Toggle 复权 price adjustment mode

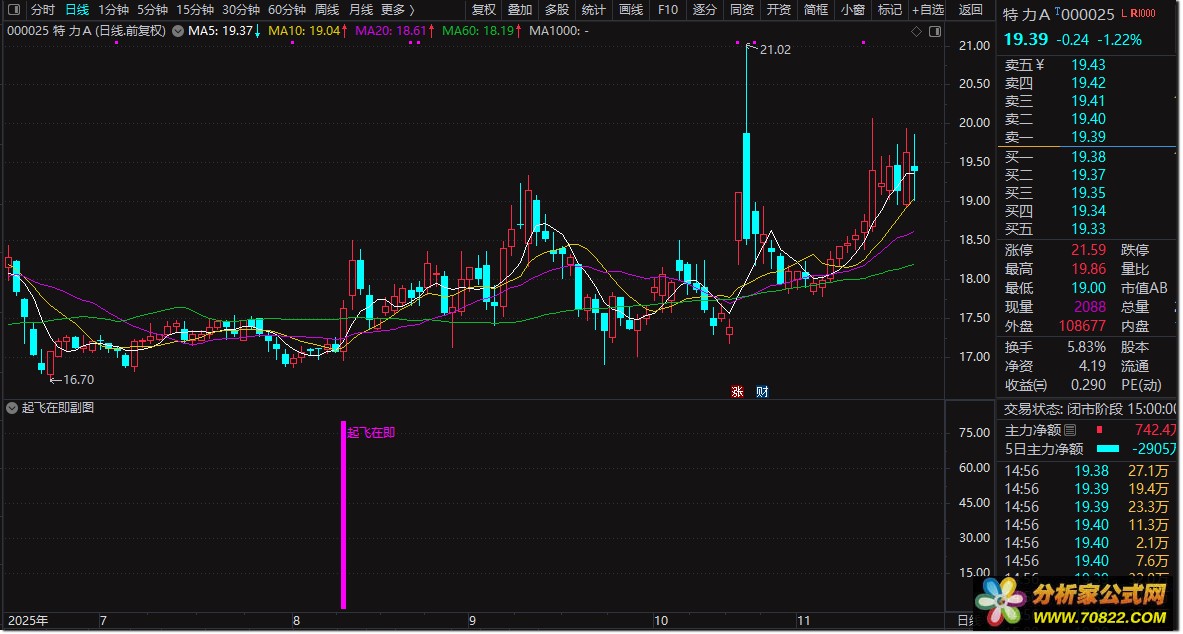[x=484, y=10]
